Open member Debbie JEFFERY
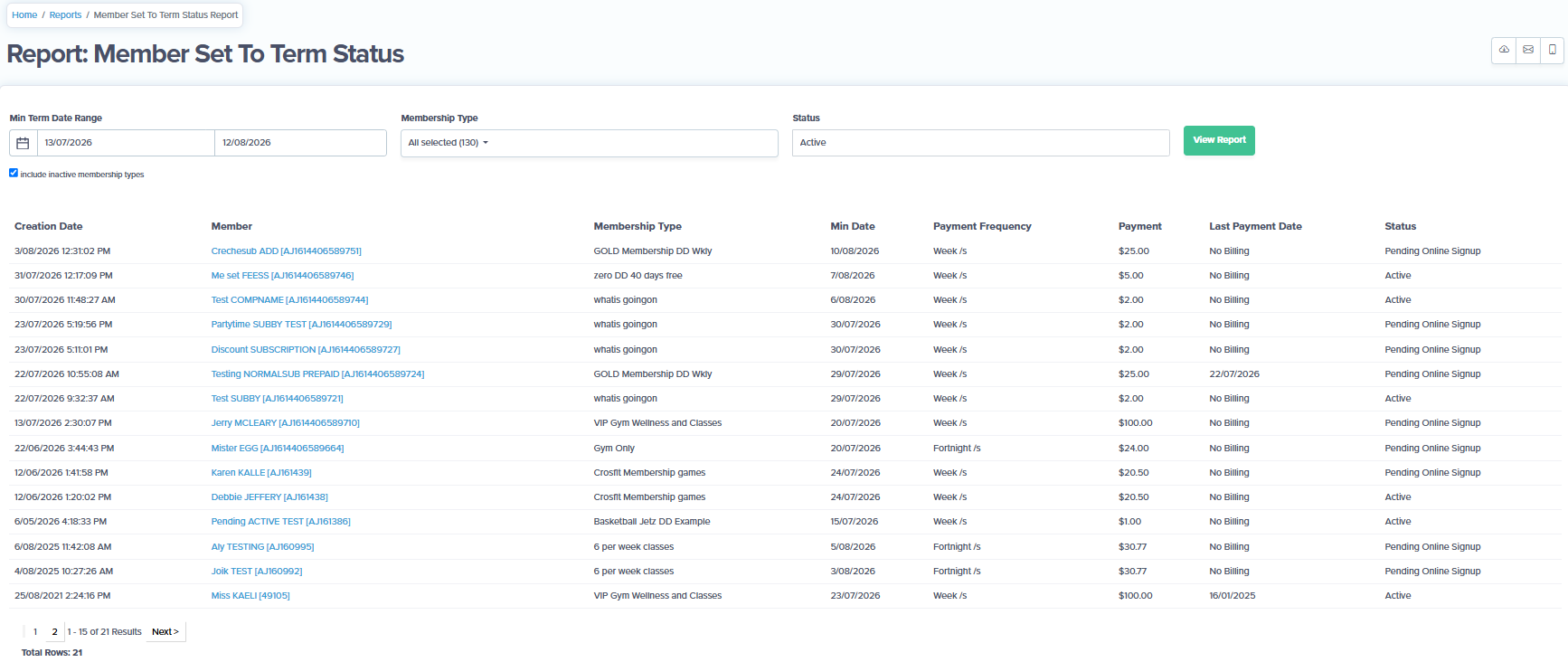1568x662 pixels. (269, 497)
